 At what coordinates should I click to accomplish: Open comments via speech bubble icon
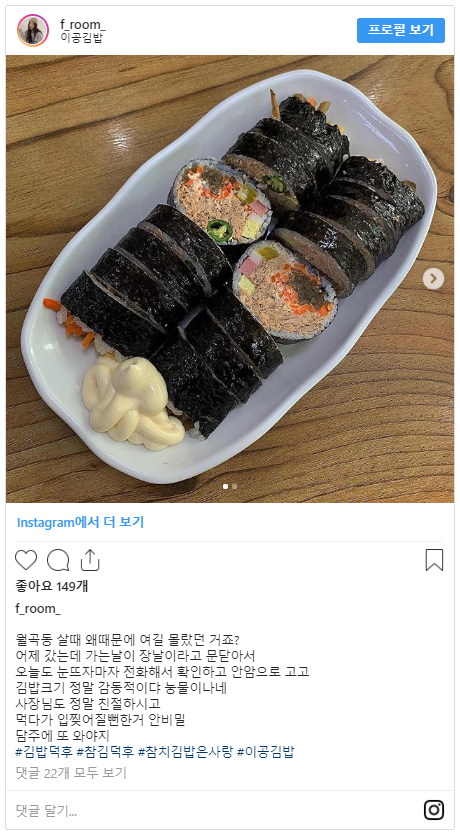pos(58,560)
